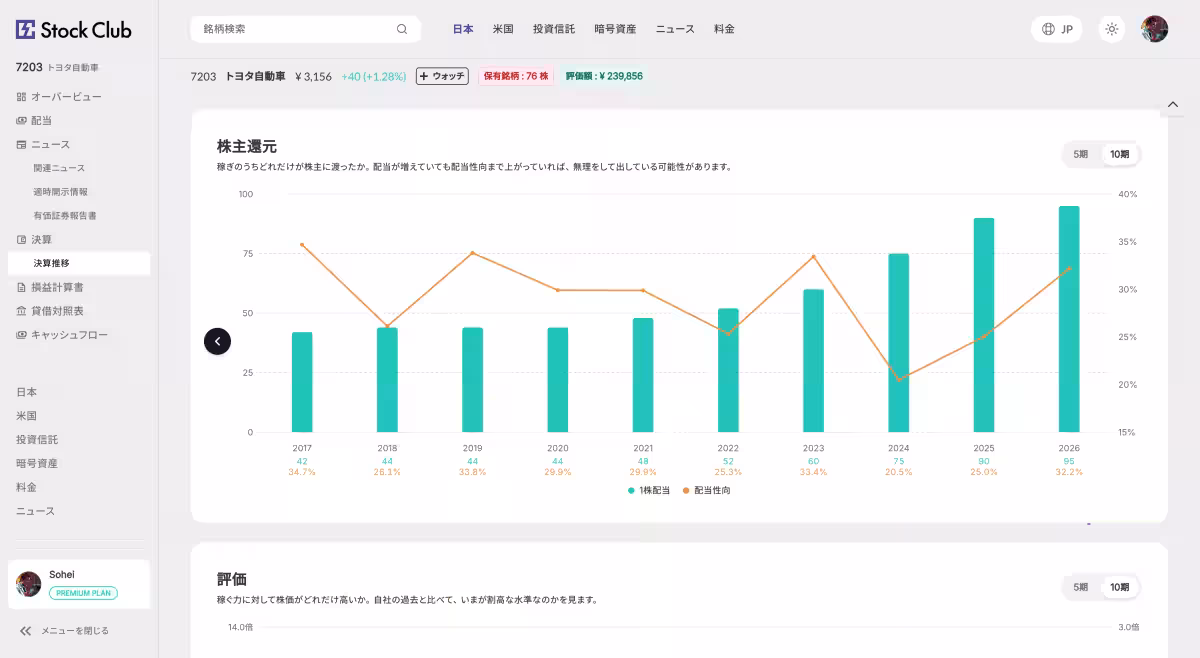Viewport: 1200px width, 658px height.
Task: Click the ウォッチ add button
Action: pos(442,76)
